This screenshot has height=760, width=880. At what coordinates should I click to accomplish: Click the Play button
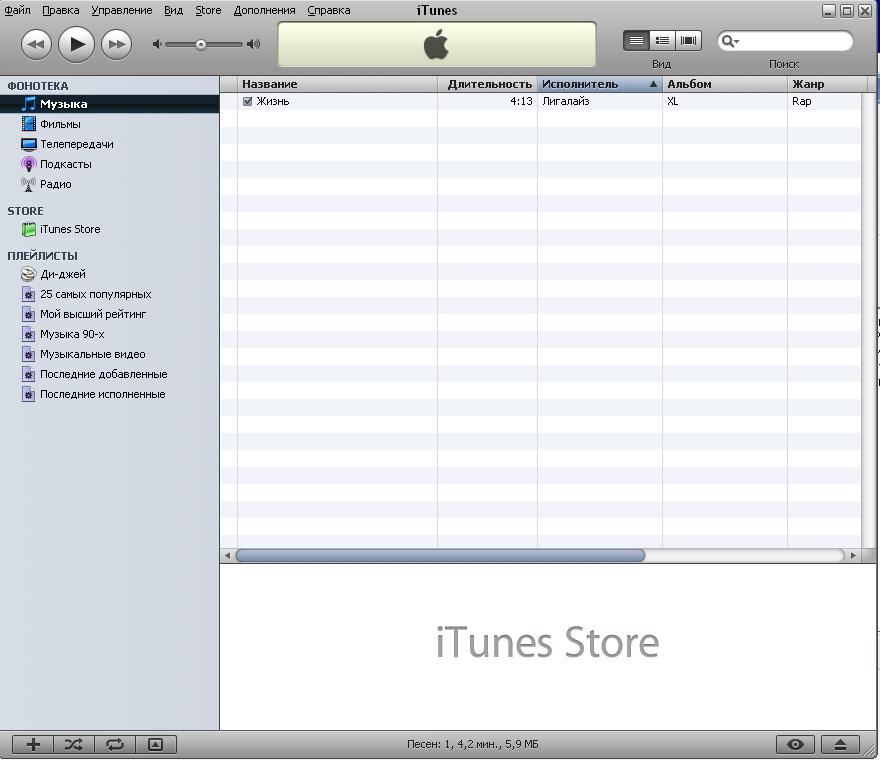click(x=76, y=44)
